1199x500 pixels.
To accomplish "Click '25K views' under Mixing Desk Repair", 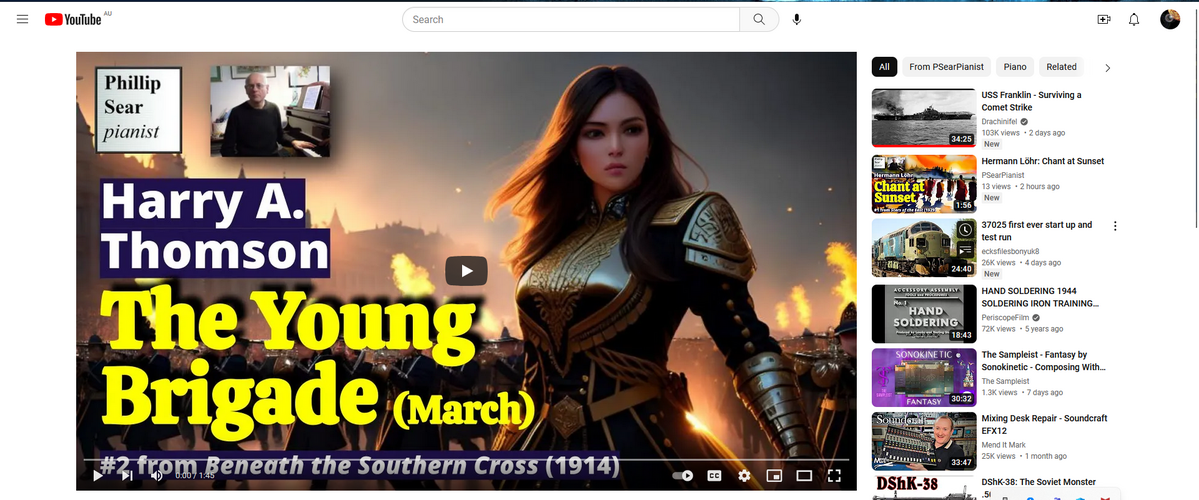I will click(x=998, y=456).
